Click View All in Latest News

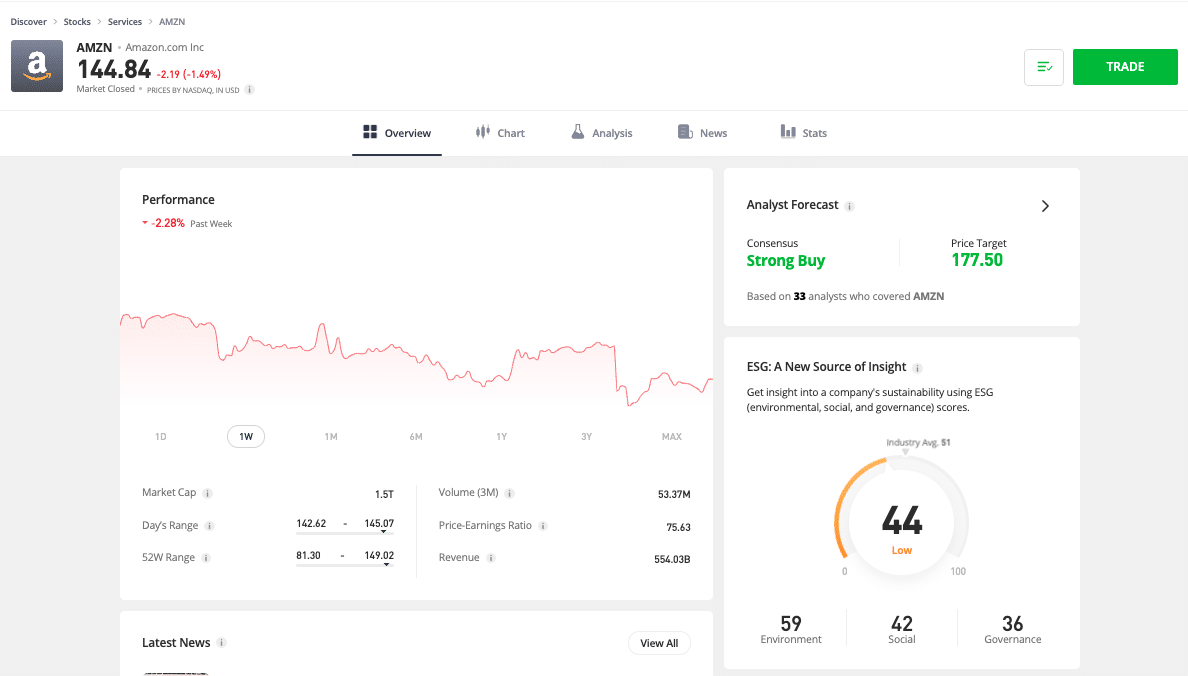point(659,643)
